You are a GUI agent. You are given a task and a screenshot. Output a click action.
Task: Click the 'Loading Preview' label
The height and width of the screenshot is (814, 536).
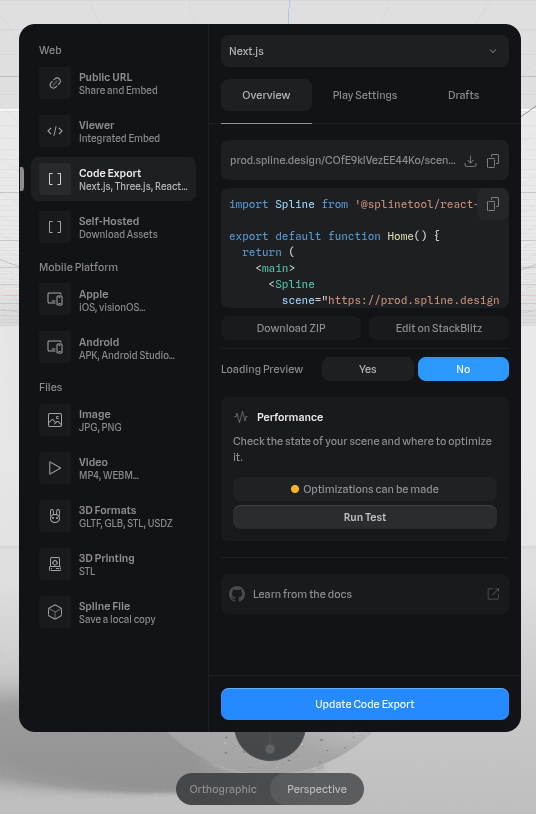(262, 369)
